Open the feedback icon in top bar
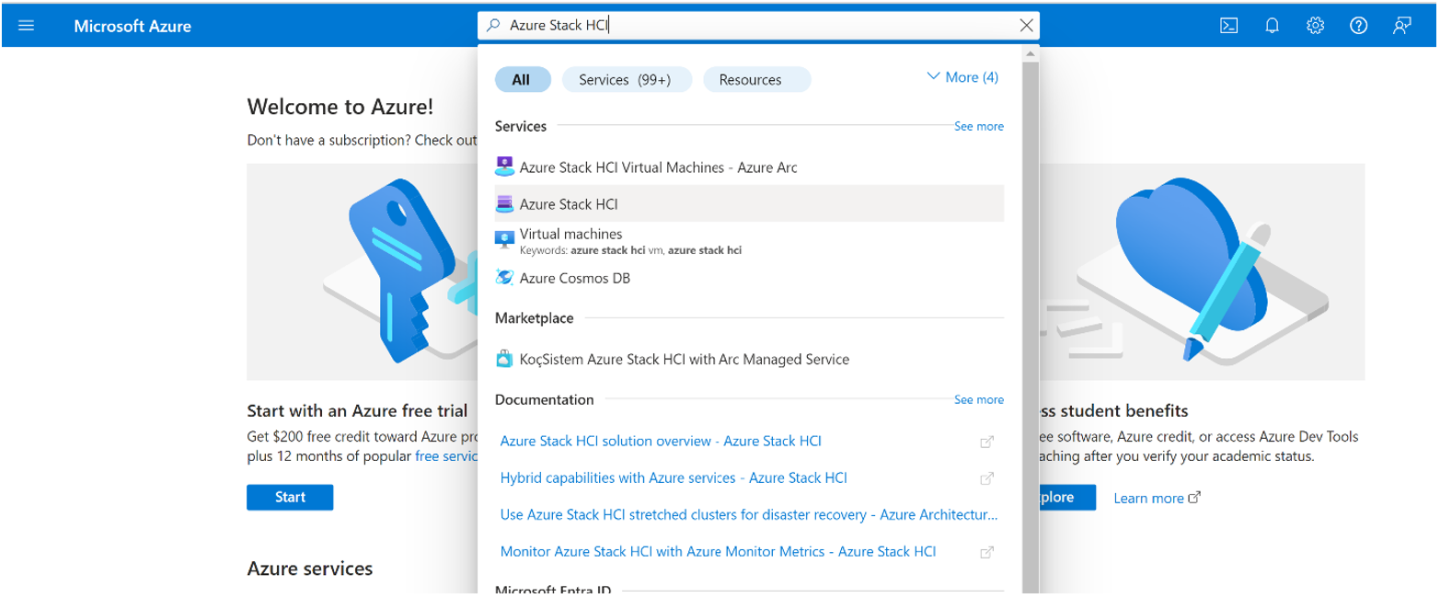Viewport: 1440px width, 598px height. click(1402, 25)
